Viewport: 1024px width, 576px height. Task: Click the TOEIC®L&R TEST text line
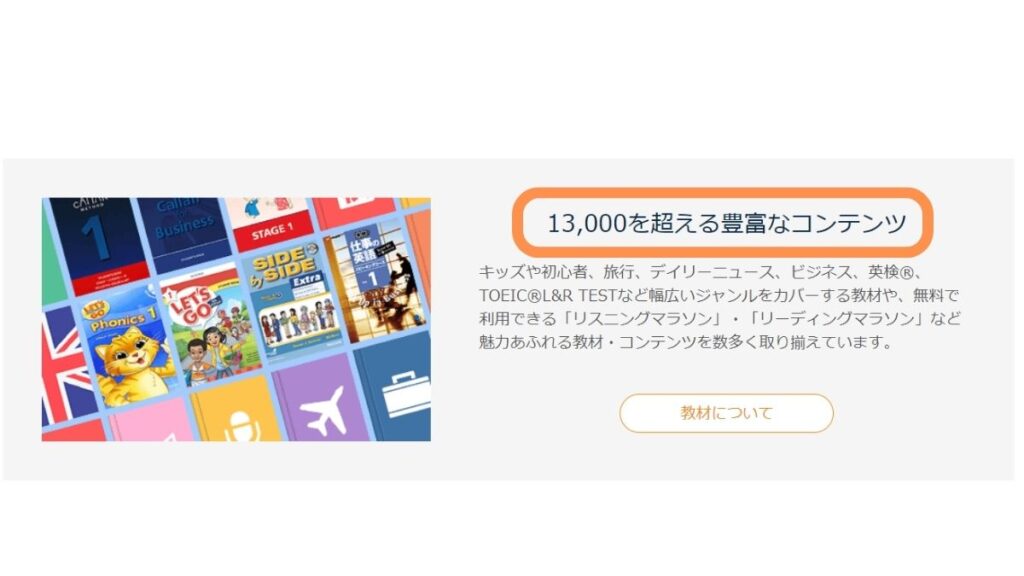[x=719, y=295]
